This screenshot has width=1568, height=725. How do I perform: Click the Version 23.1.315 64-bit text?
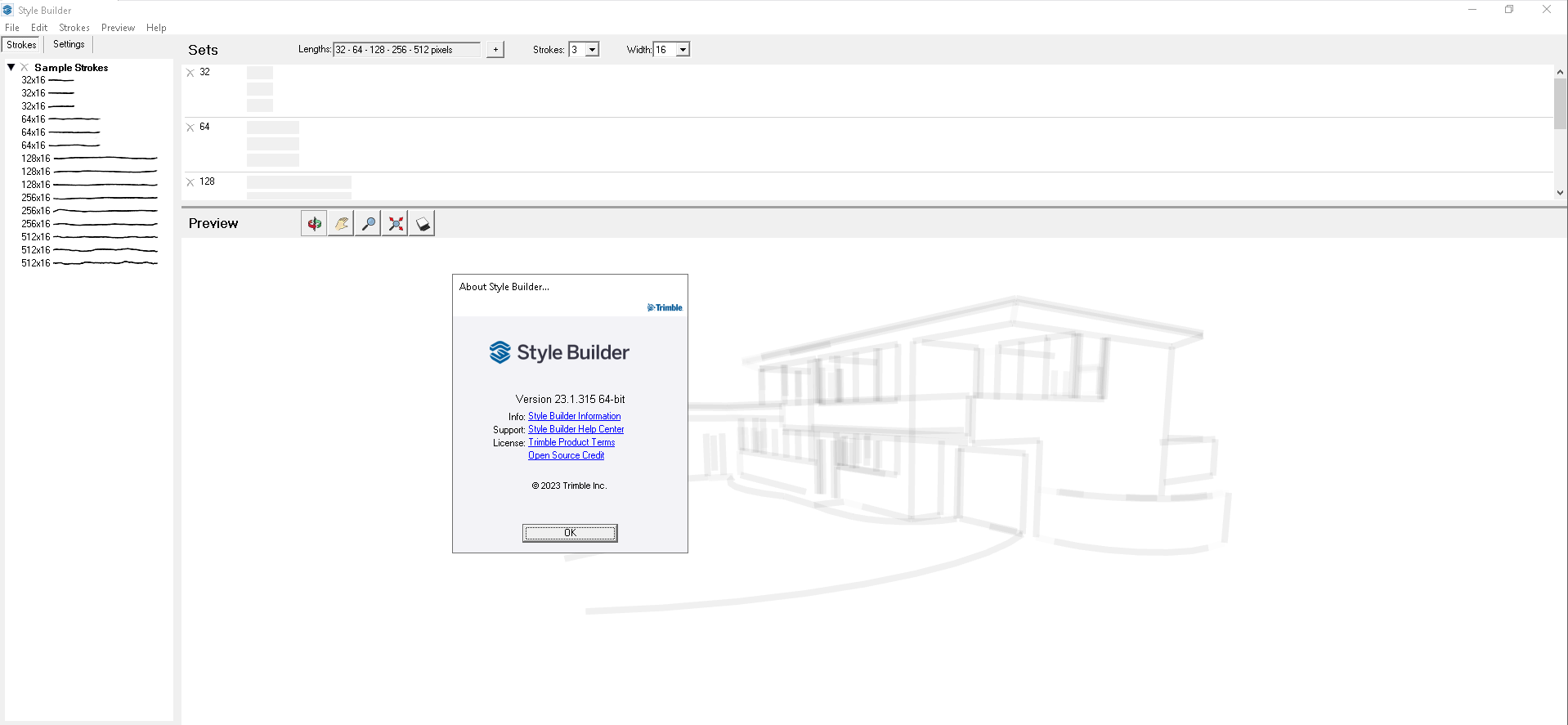pos(570,399)
